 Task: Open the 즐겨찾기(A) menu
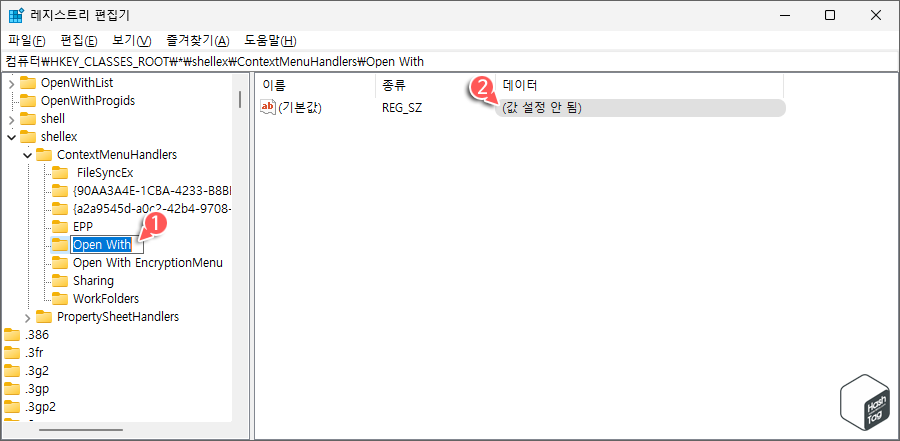point(198,41)
